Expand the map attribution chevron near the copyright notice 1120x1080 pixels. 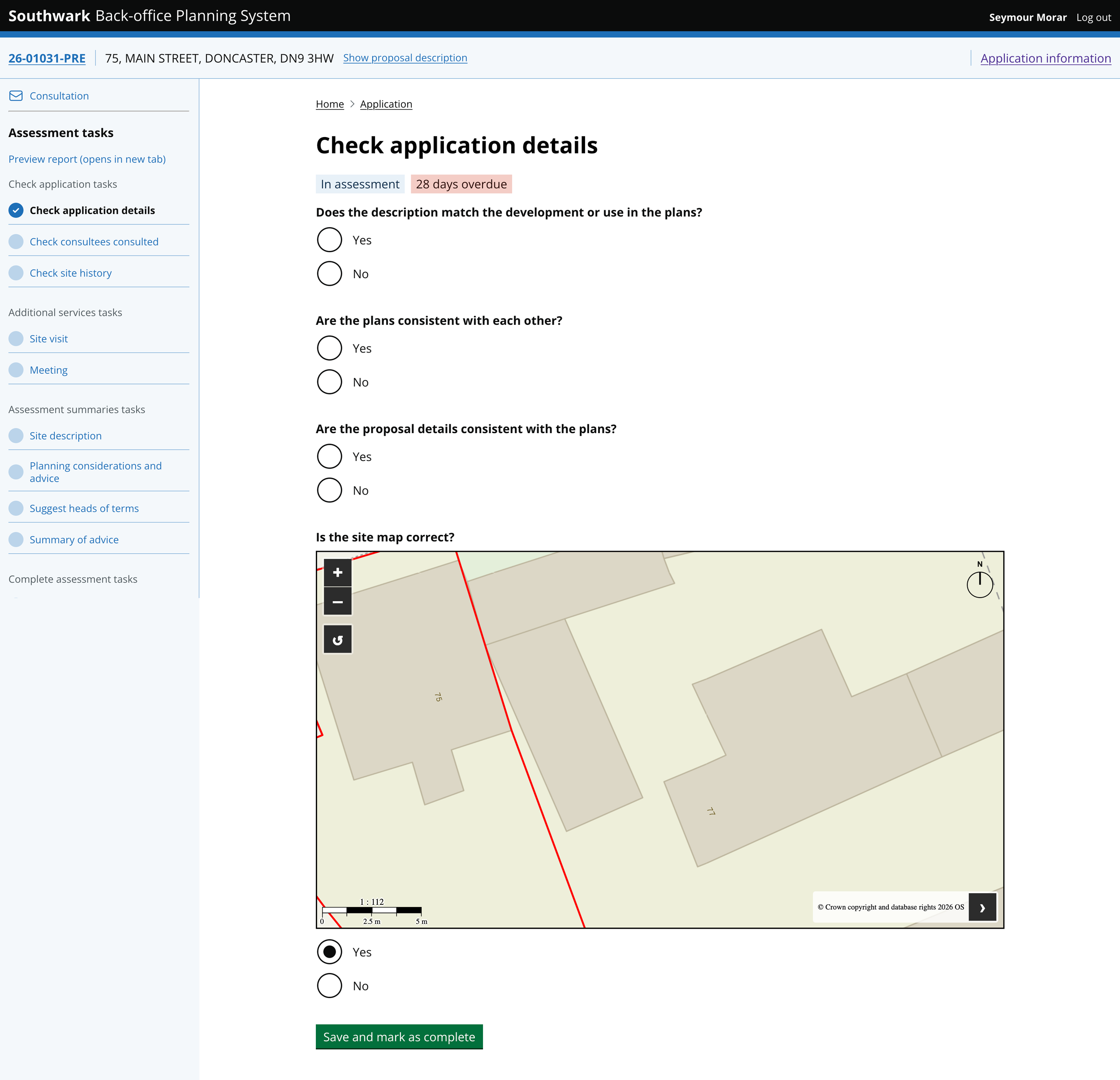[x=982, y=907]
